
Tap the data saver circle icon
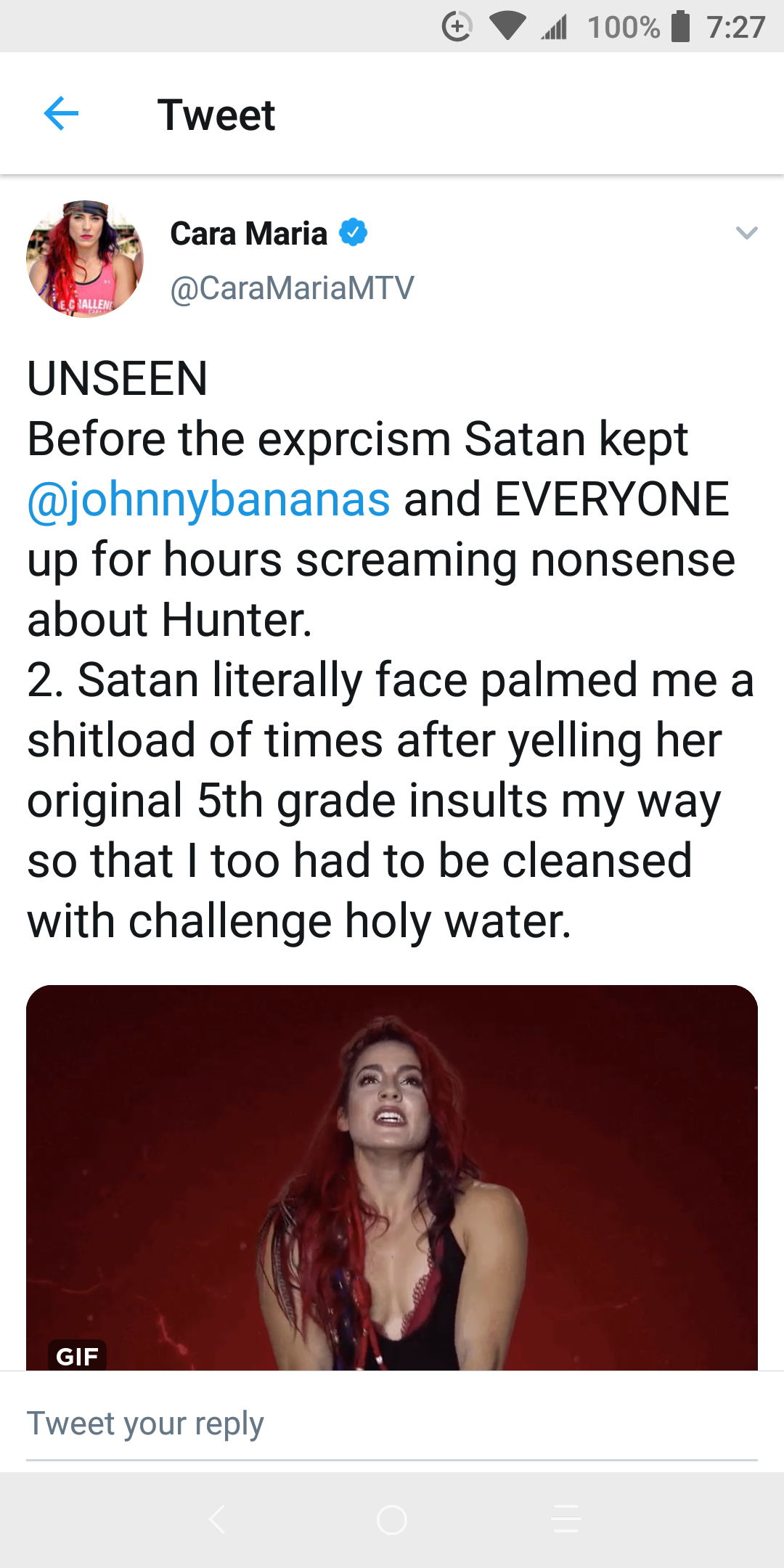pos(457,27)
